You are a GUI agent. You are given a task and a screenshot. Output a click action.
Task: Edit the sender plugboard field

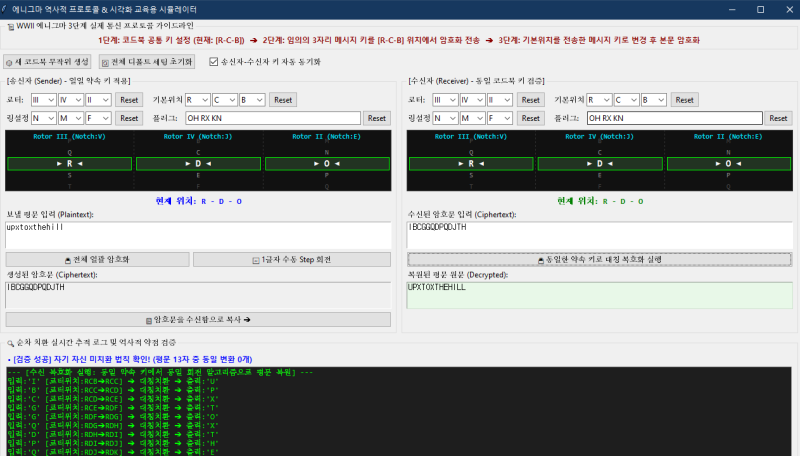273,118
